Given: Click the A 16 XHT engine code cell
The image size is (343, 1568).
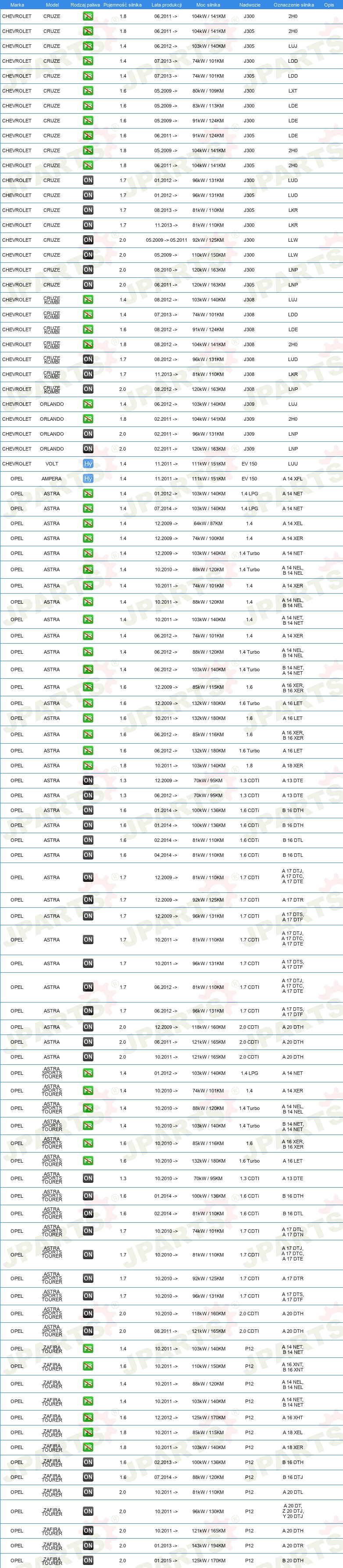Looking at the screenshot, I should pos(293,1418).
